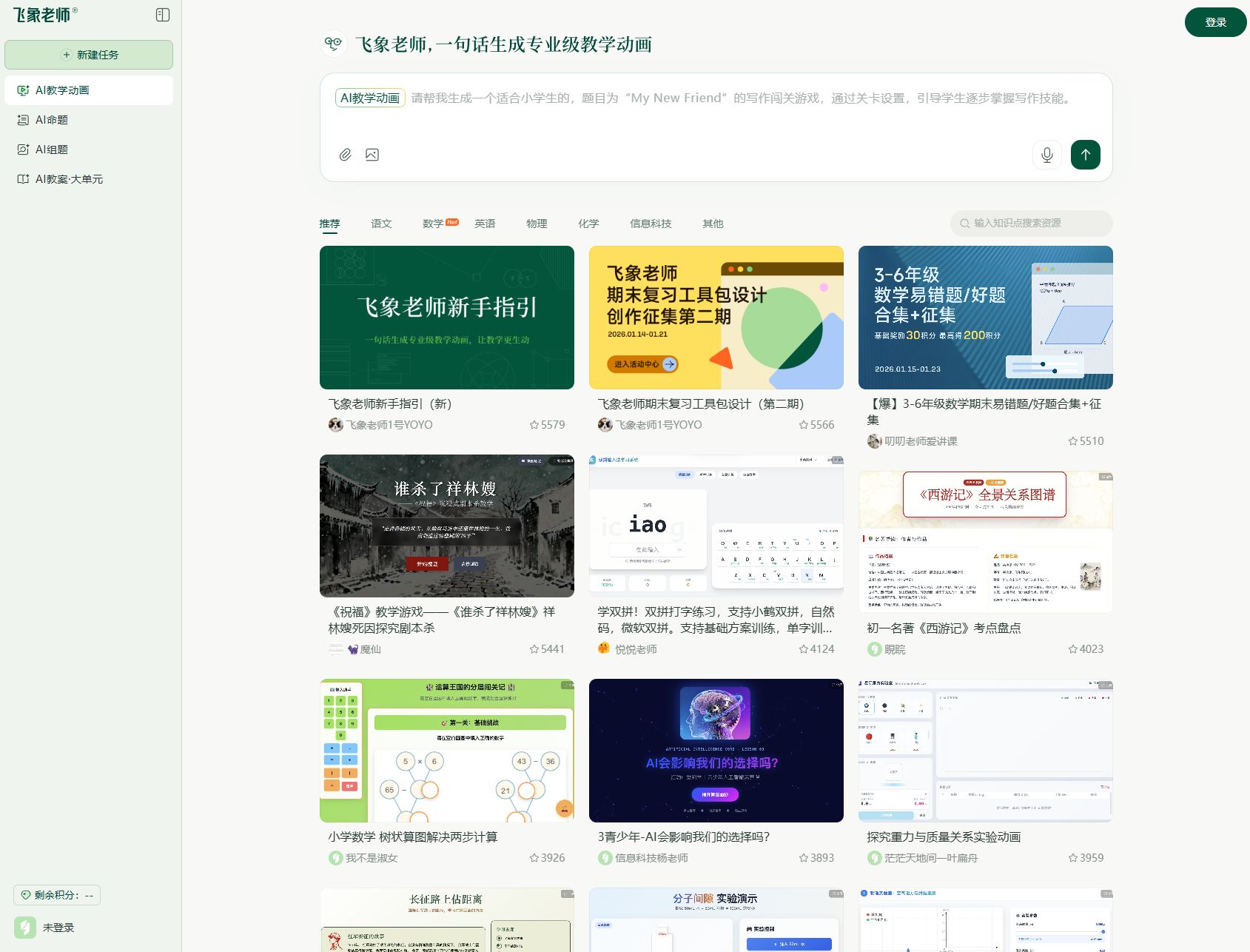Open the 谁杀了祥林嫂 card thumbnail
Viewport: 1250px width, 952px height.
click(x=446, y=526)
